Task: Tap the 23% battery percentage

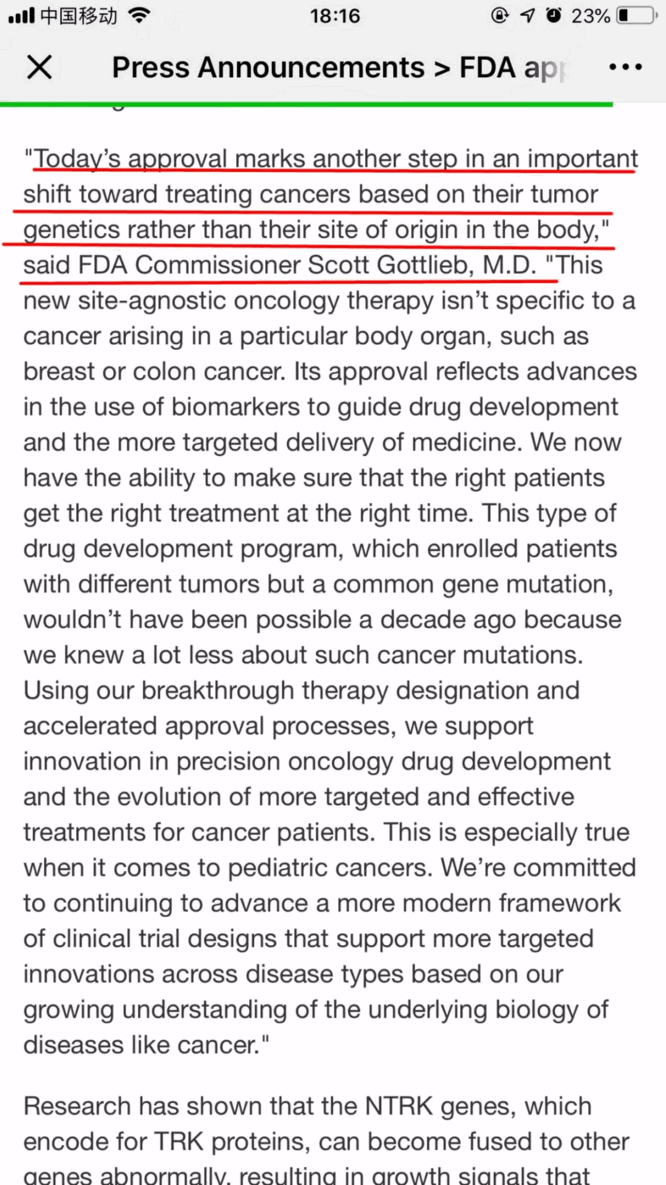Action: coord(591,16)
